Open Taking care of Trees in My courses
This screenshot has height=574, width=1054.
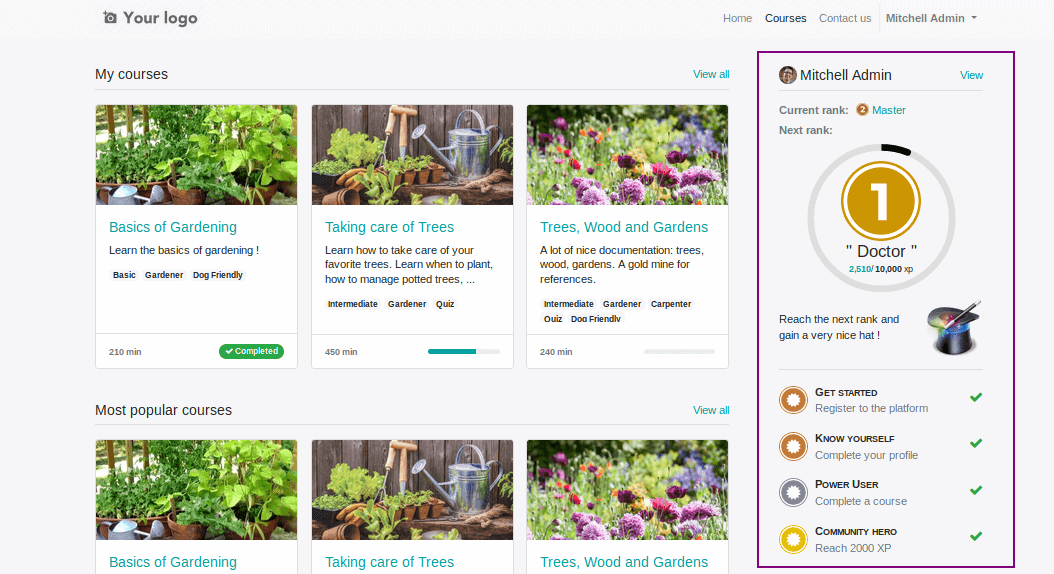[x=390, y=227]
